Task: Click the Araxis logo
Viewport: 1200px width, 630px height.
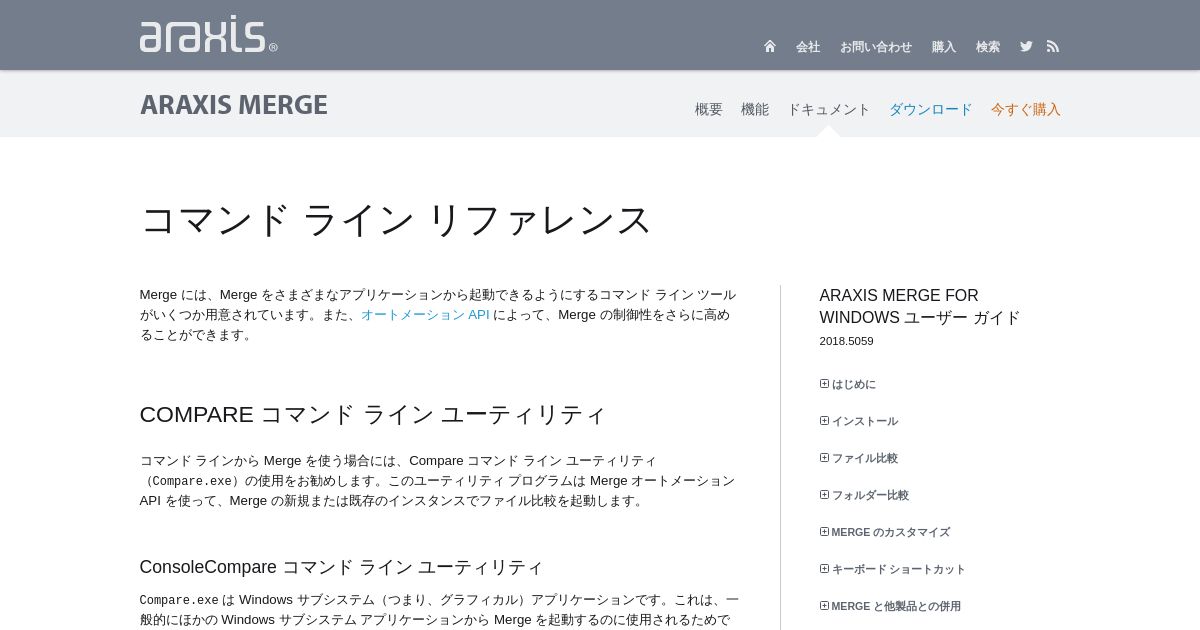Action: (x=208, y=35)
